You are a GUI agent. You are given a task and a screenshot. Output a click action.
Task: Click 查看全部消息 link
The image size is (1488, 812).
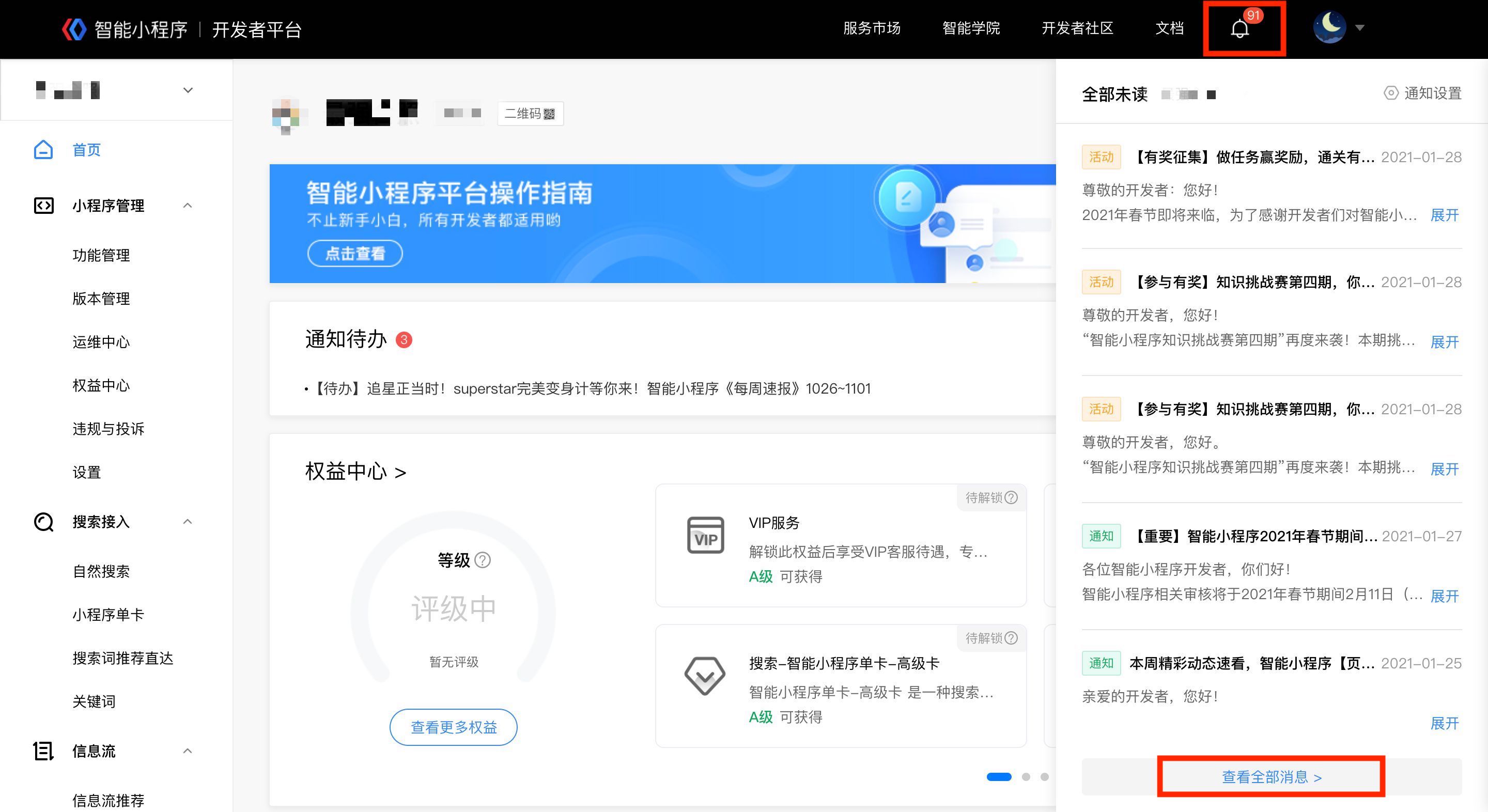point(1272,777)
